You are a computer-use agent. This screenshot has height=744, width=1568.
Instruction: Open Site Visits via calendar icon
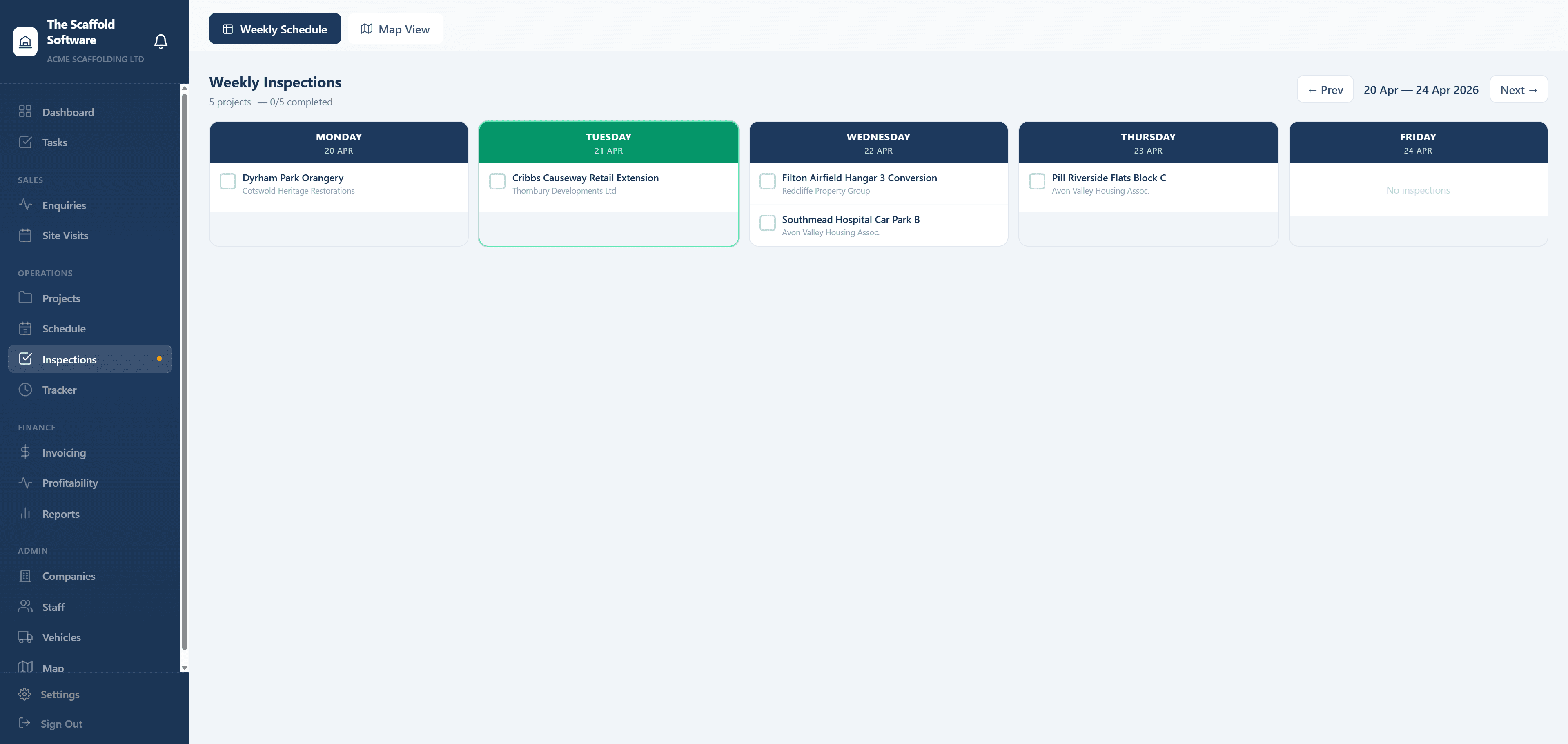pos(25,235)
